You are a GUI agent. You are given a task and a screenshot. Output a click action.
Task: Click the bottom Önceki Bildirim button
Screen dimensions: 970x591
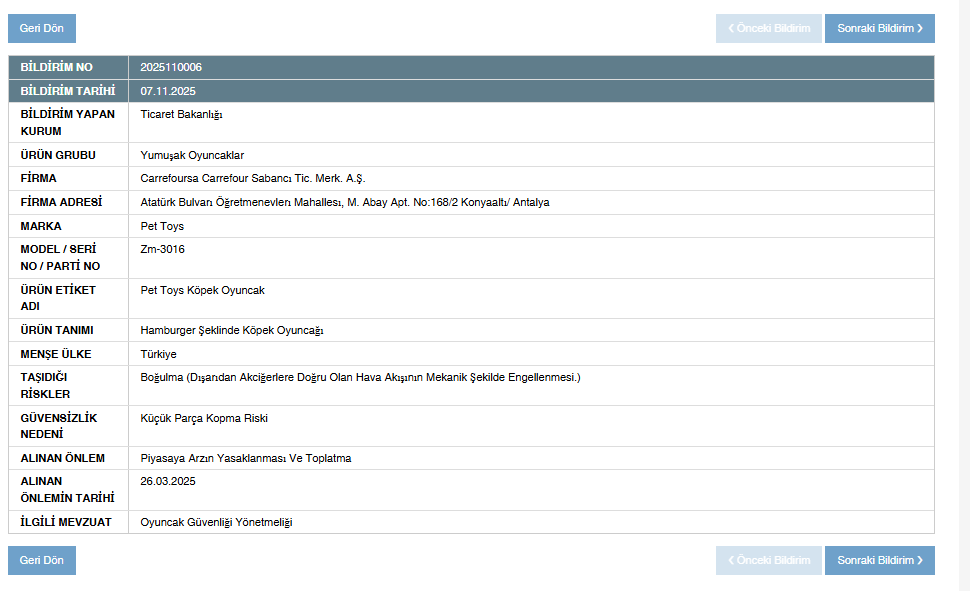click(x=768, y=561)
